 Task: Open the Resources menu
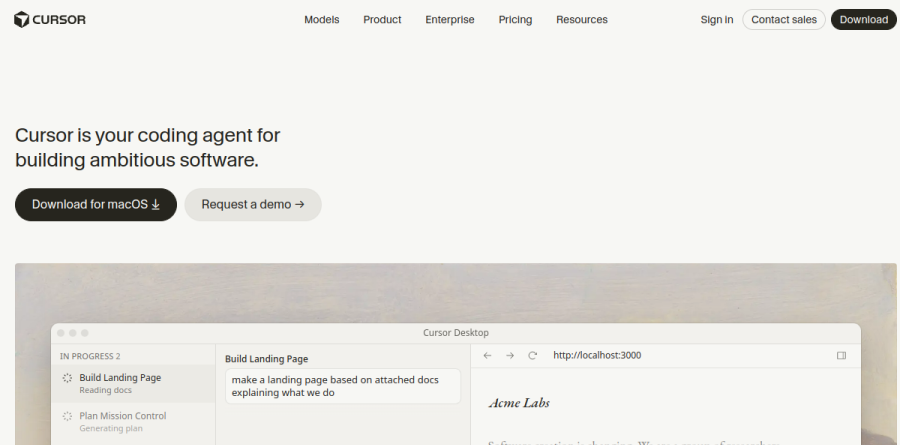click(581, 20)
